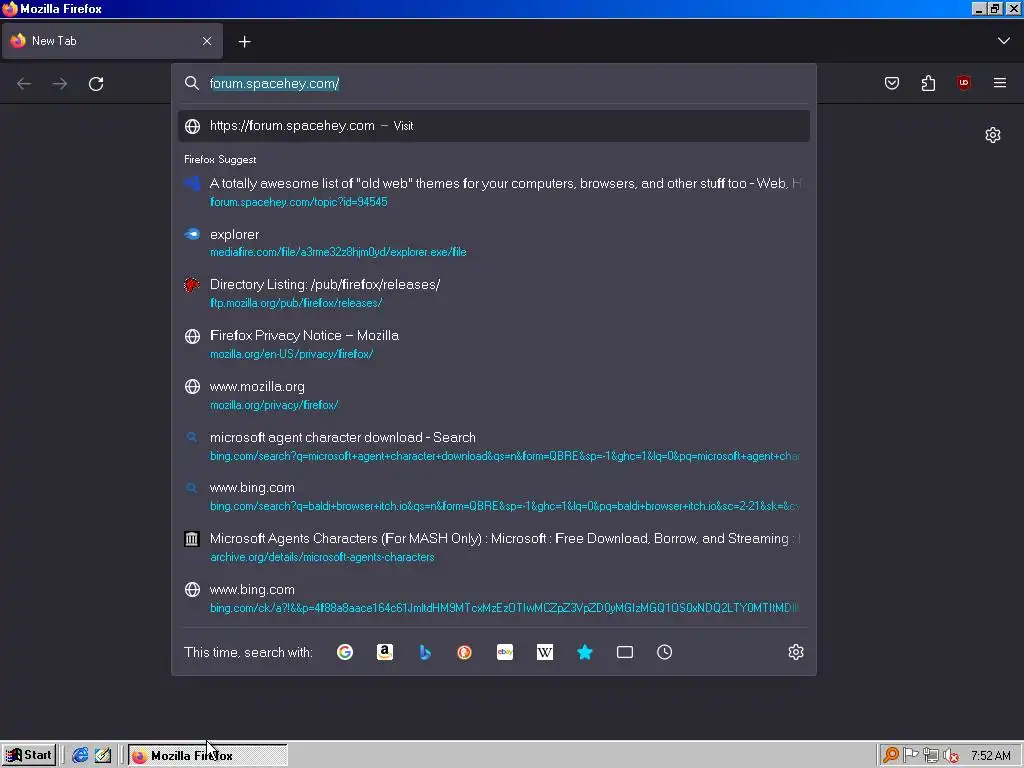The height and width of the screenshot is (768, 1024).
Task: Search this time with Amazon
Action: pyautogui.click(x=385, y=652)
